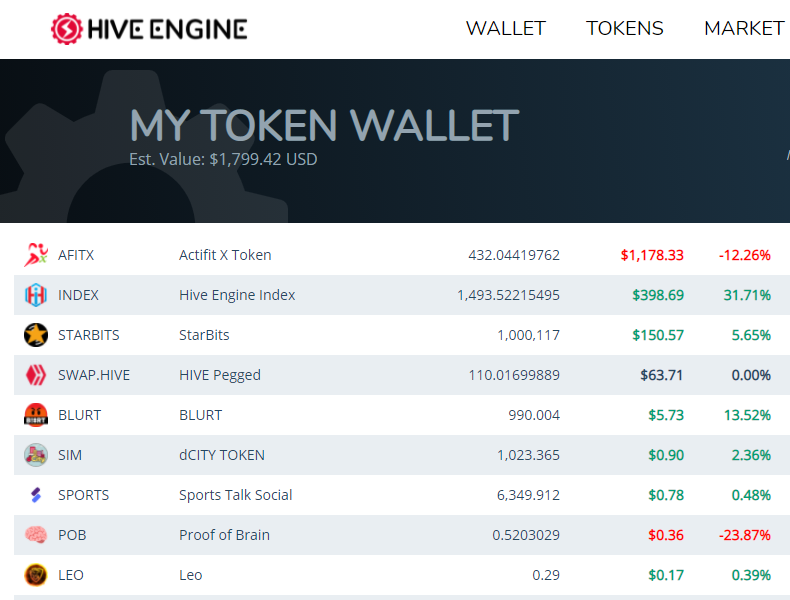Click the -23.87% change

click(745, 535)
